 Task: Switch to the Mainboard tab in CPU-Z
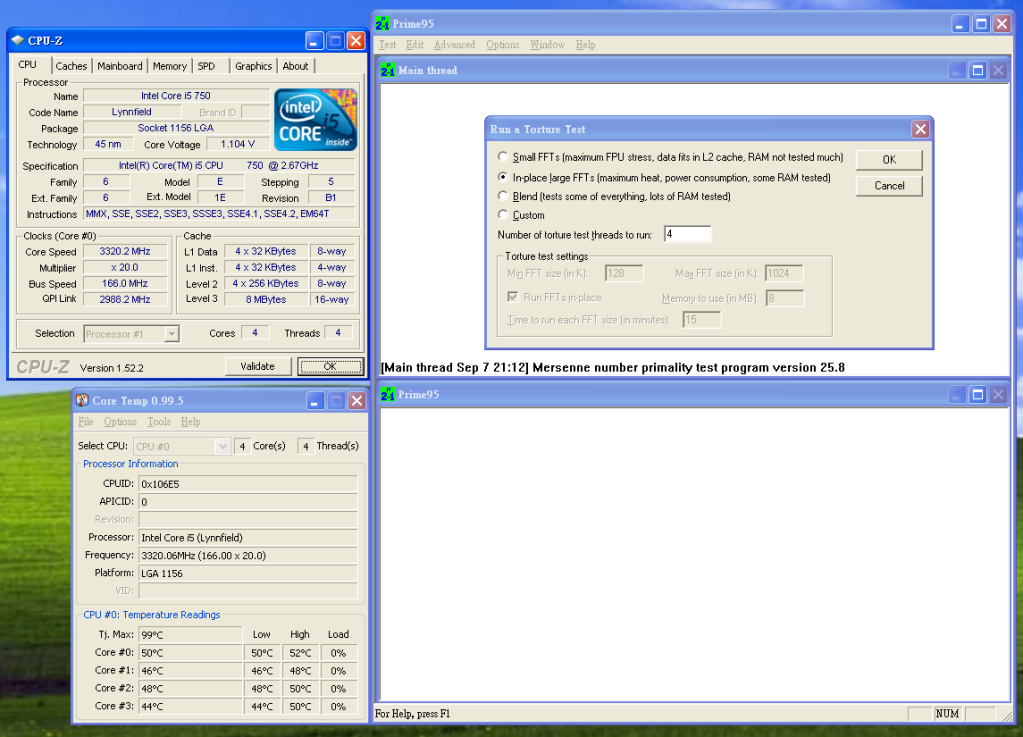[x=120, y=66]
